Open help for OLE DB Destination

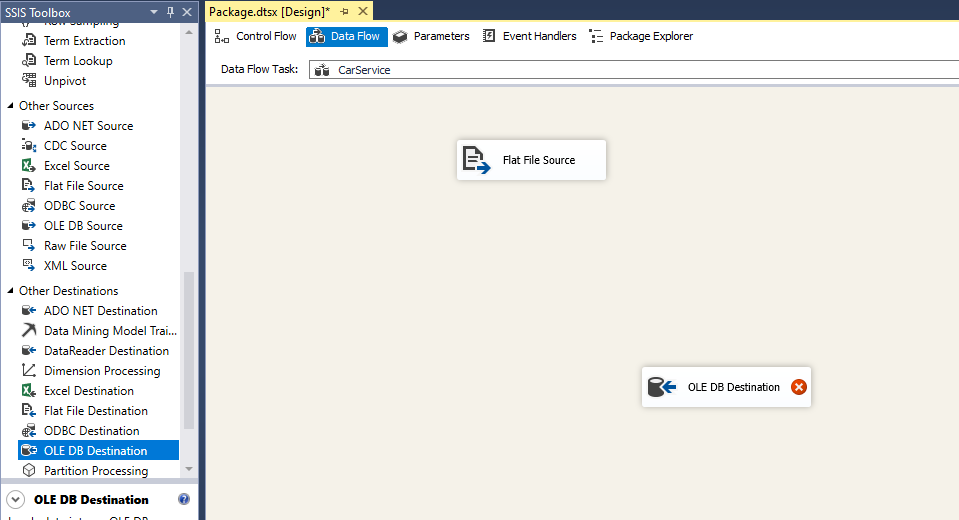click(x=184, y=499)
